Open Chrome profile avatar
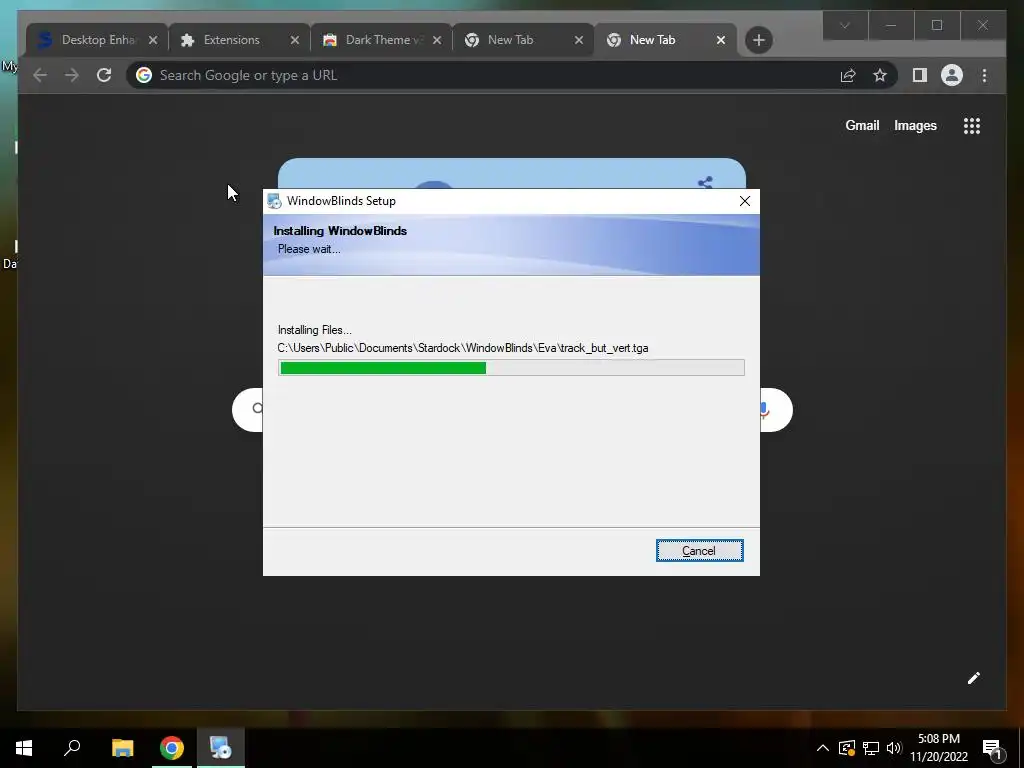Screen dimensions: 1024x768 (x=952, y=75)
